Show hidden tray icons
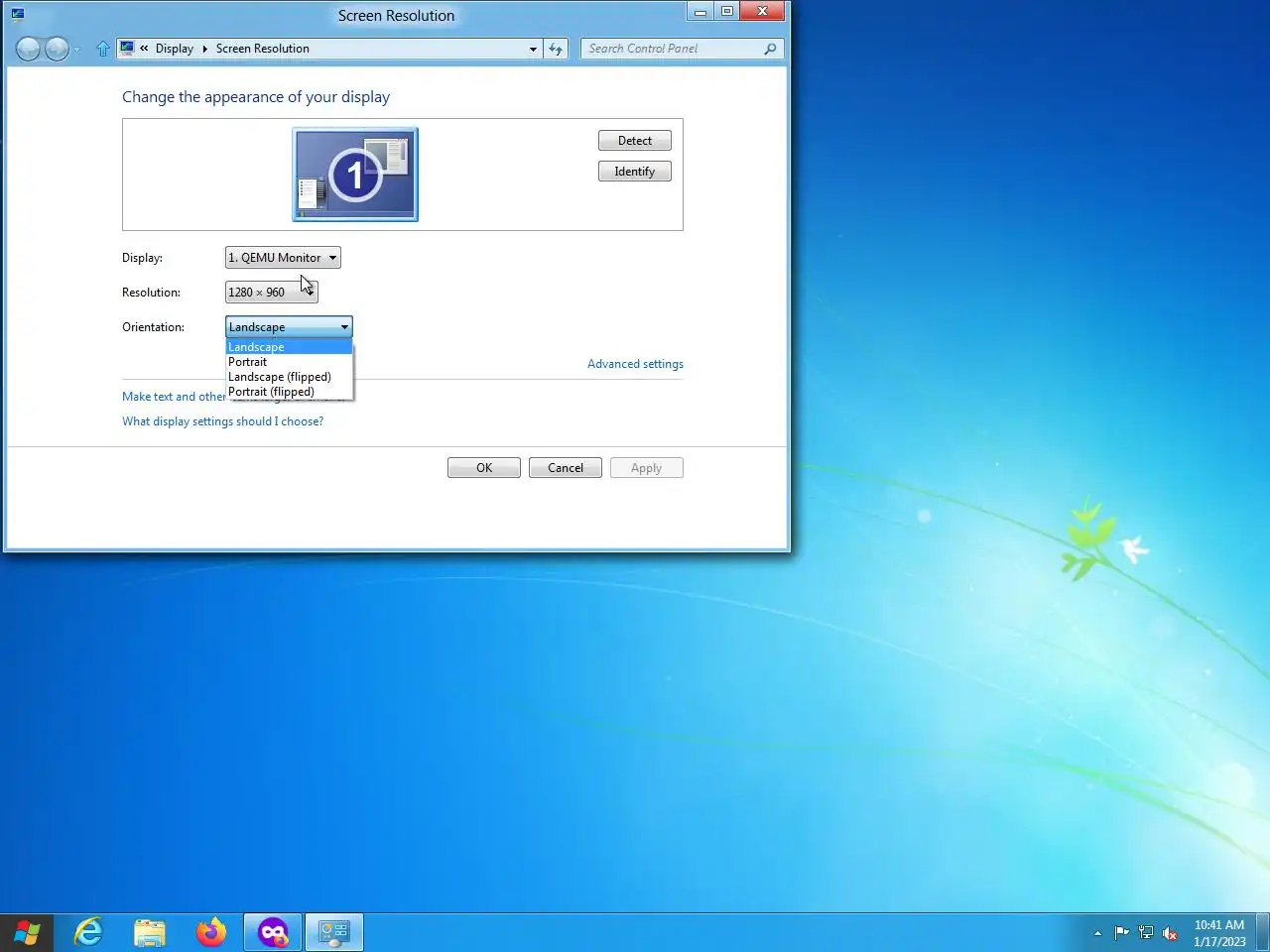Viewport: 1270px width, 952px height. [1097, 933]
